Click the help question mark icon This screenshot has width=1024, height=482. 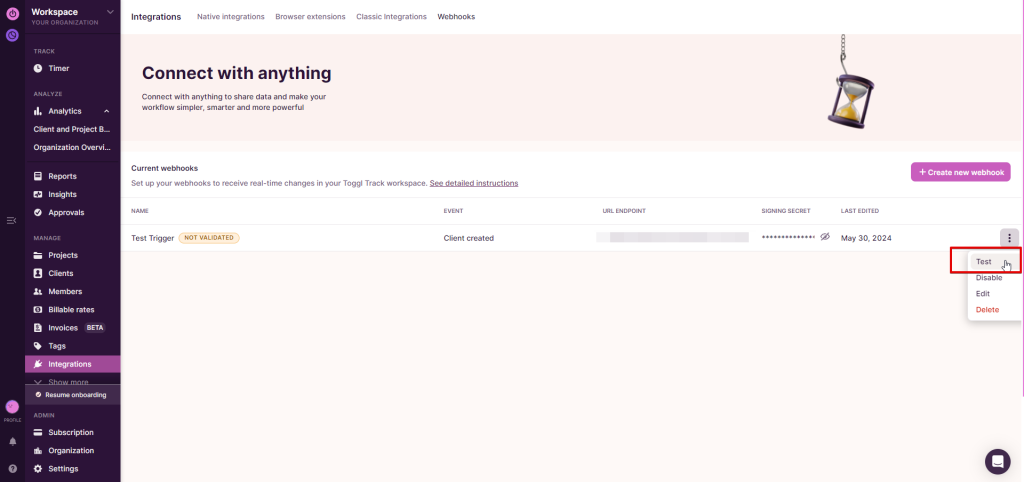[12, 468]
